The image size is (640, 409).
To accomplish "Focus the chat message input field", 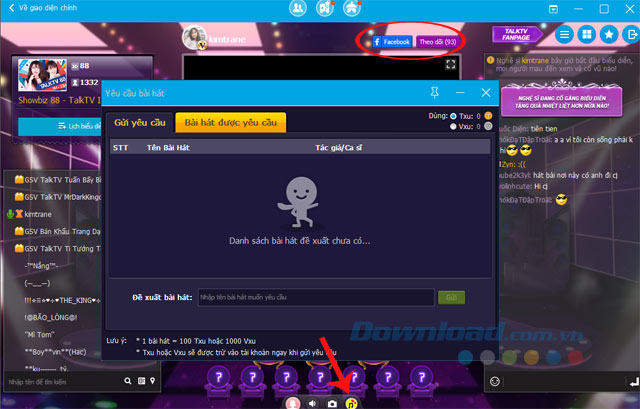I will tap(564, 382).
